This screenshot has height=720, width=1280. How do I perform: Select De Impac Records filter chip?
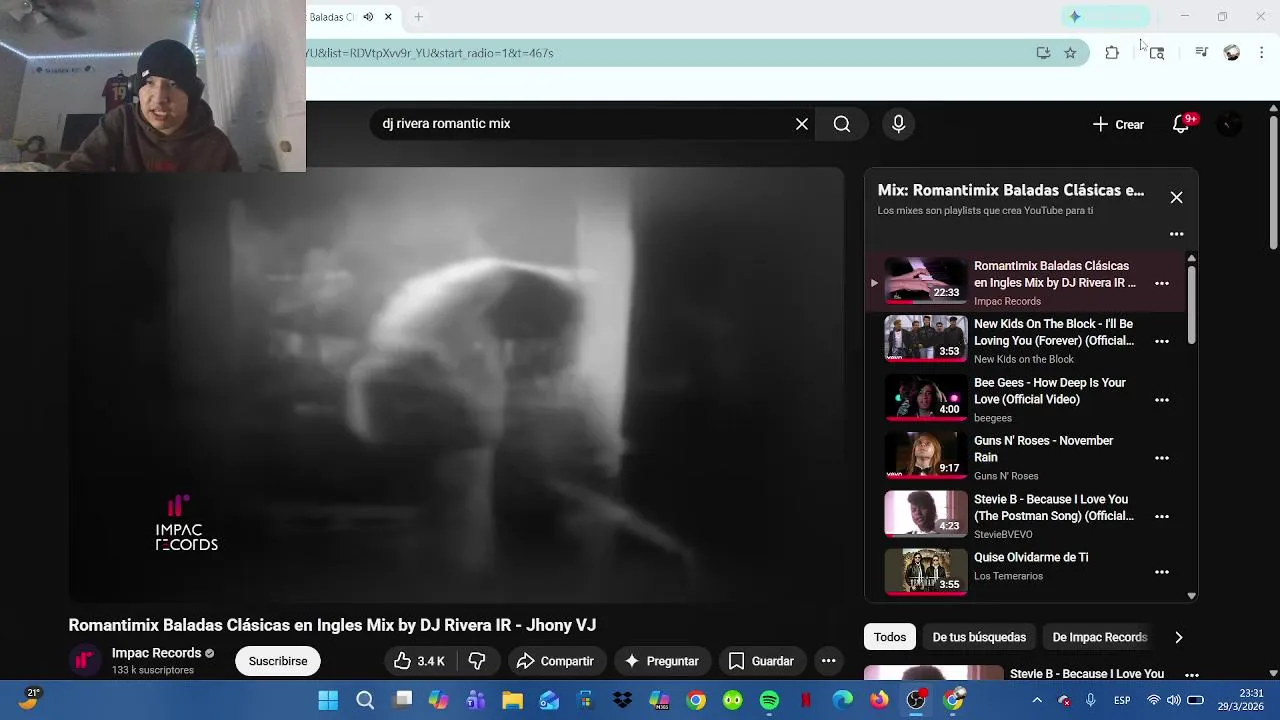click(x=1099, y=637)
